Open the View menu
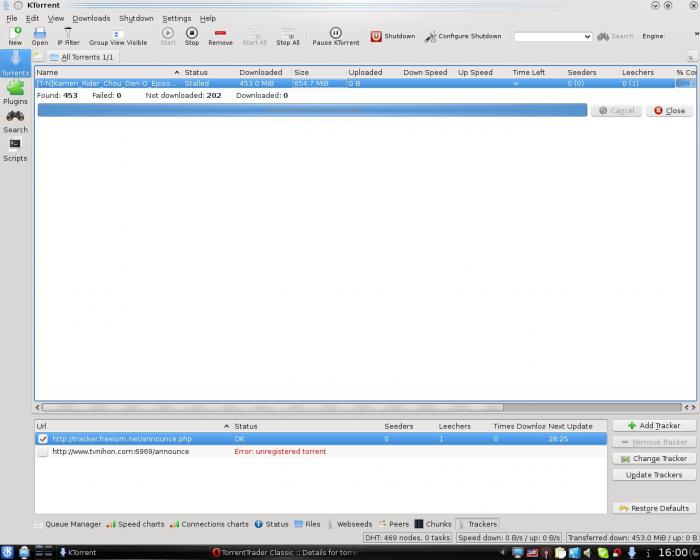The image size is (700, 560). tap(56, 18)
